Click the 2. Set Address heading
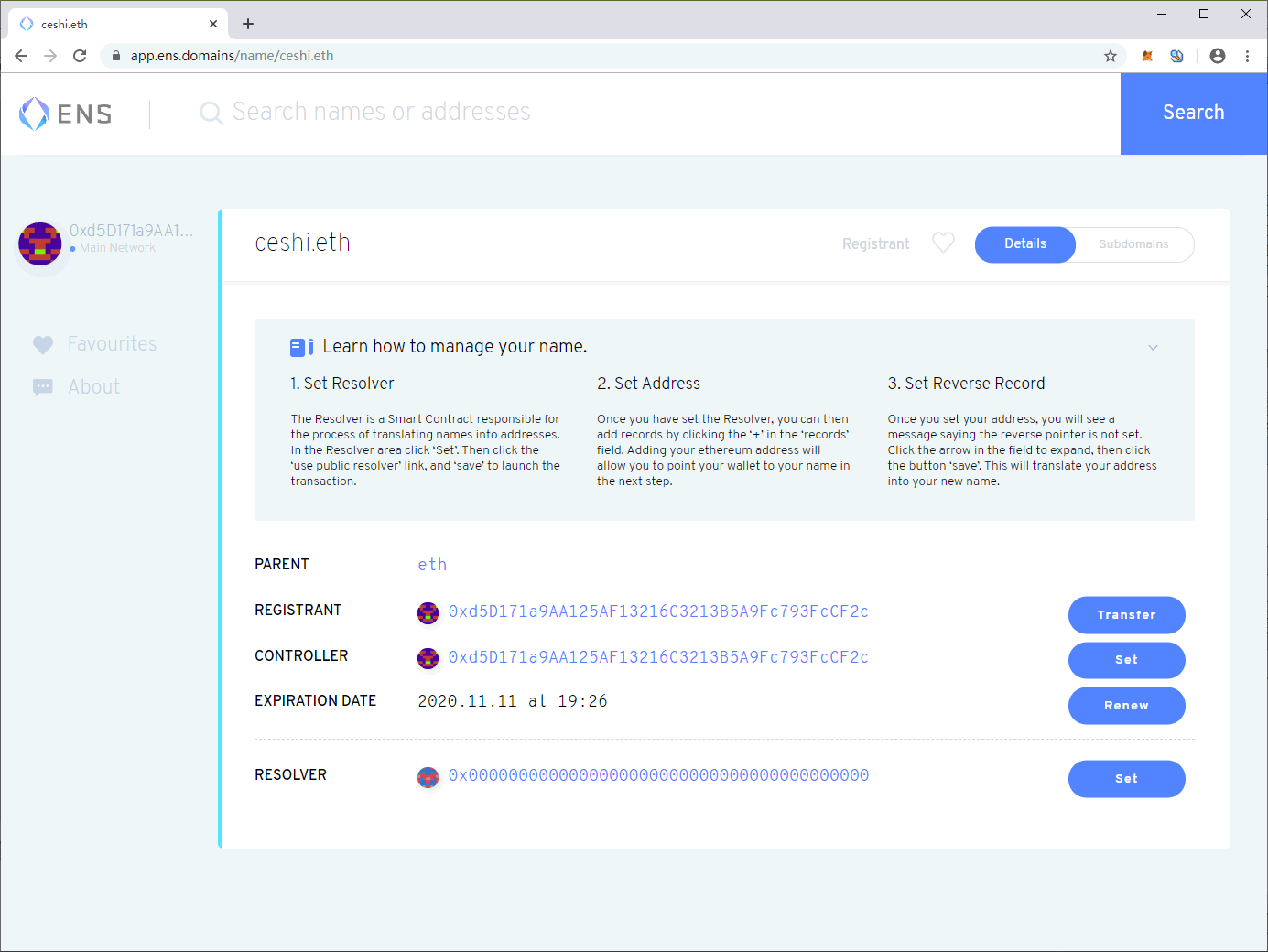This screenshot has height=952, width=1268. [x=648, y=384]
